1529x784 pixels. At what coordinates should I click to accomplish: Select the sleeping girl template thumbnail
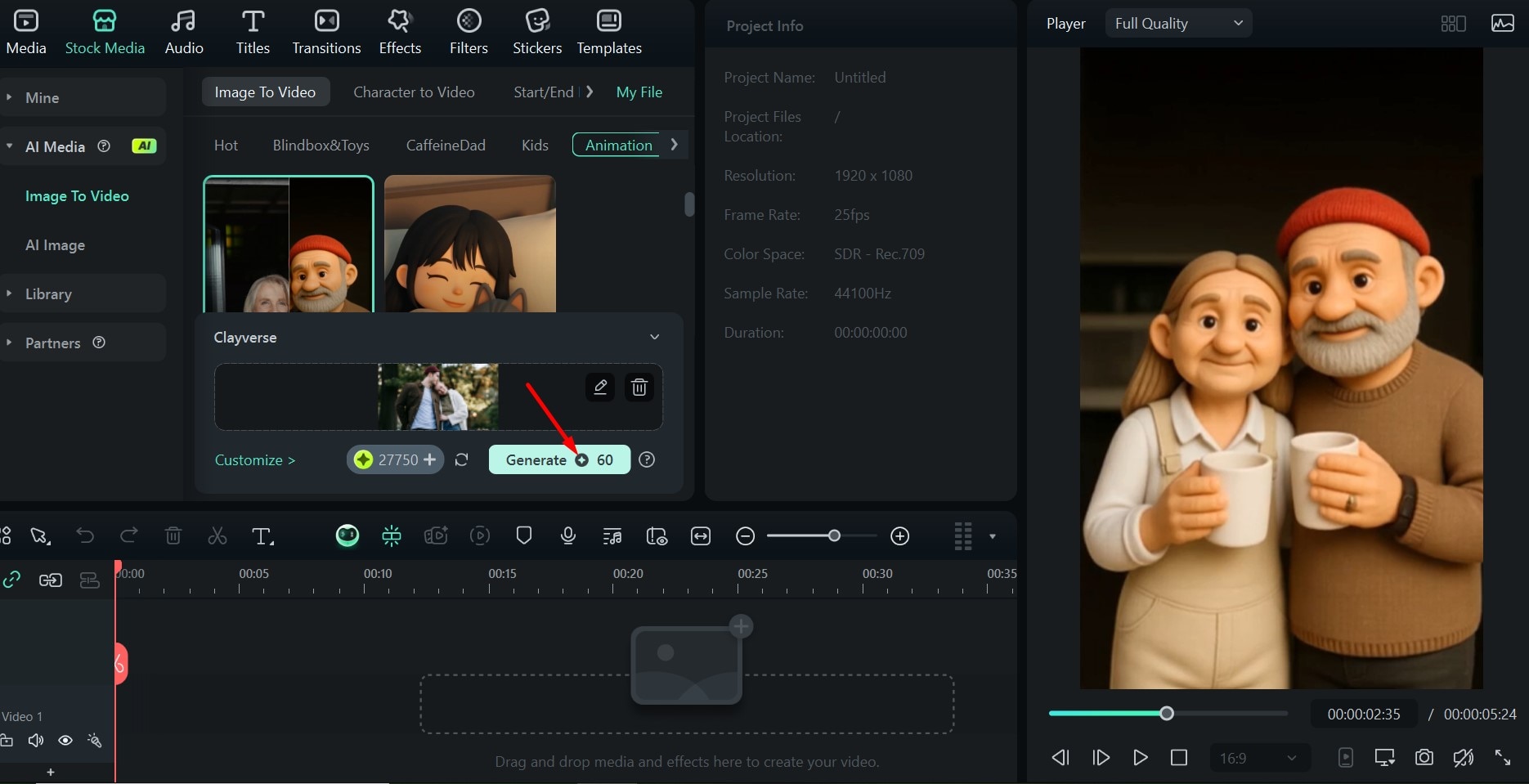469,244
